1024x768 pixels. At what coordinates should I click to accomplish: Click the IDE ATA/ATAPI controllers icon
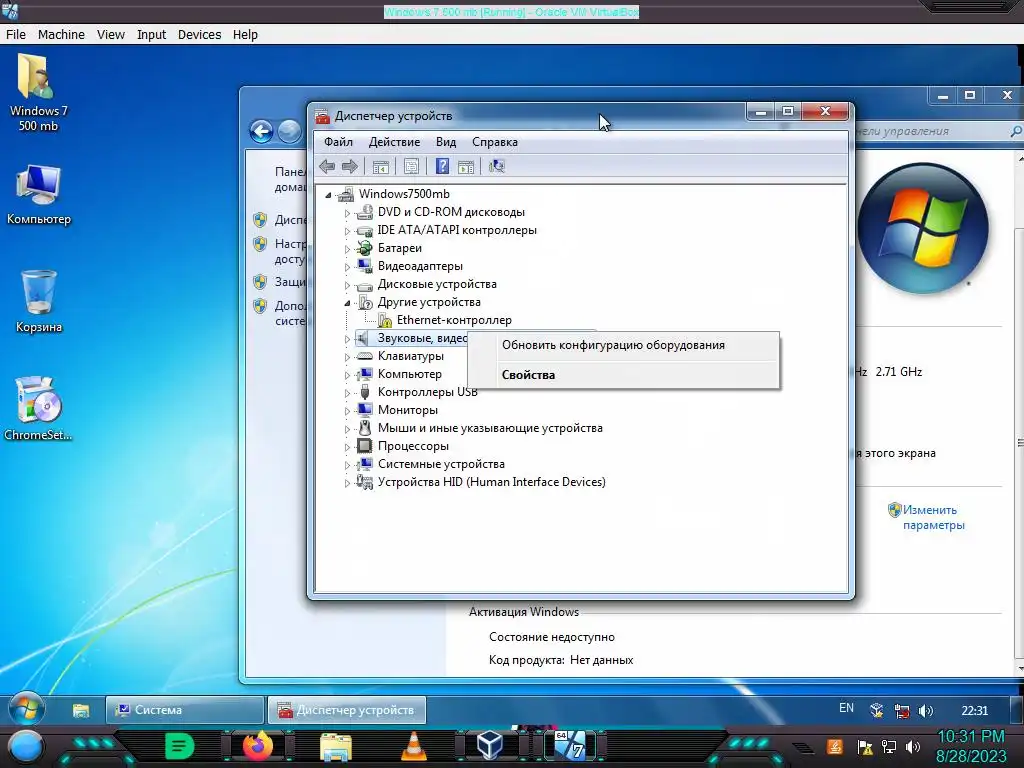tap(364, 231)
